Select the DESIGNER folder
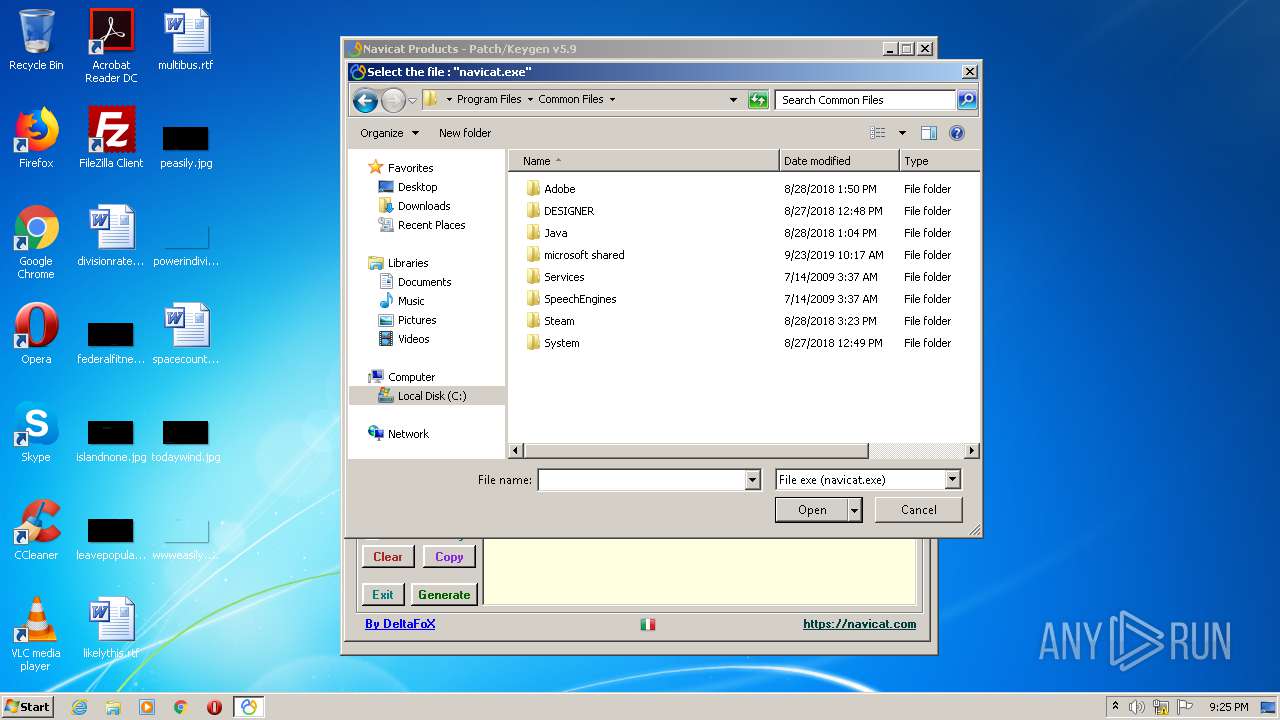Image resolution: width=1280 pixels, height=720 pixels. tap(568, 211)
